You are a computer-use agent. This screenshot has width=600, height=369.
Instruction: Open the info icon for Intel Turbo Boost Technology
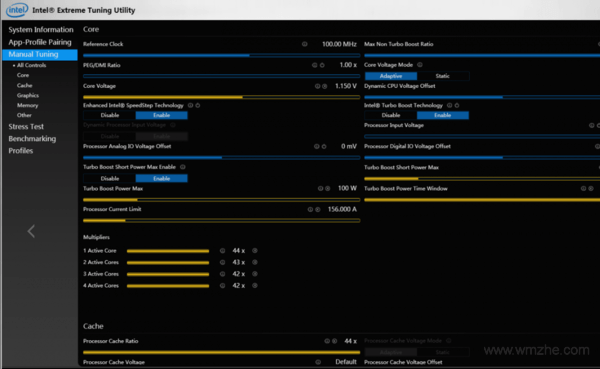[x=450, y=105]
